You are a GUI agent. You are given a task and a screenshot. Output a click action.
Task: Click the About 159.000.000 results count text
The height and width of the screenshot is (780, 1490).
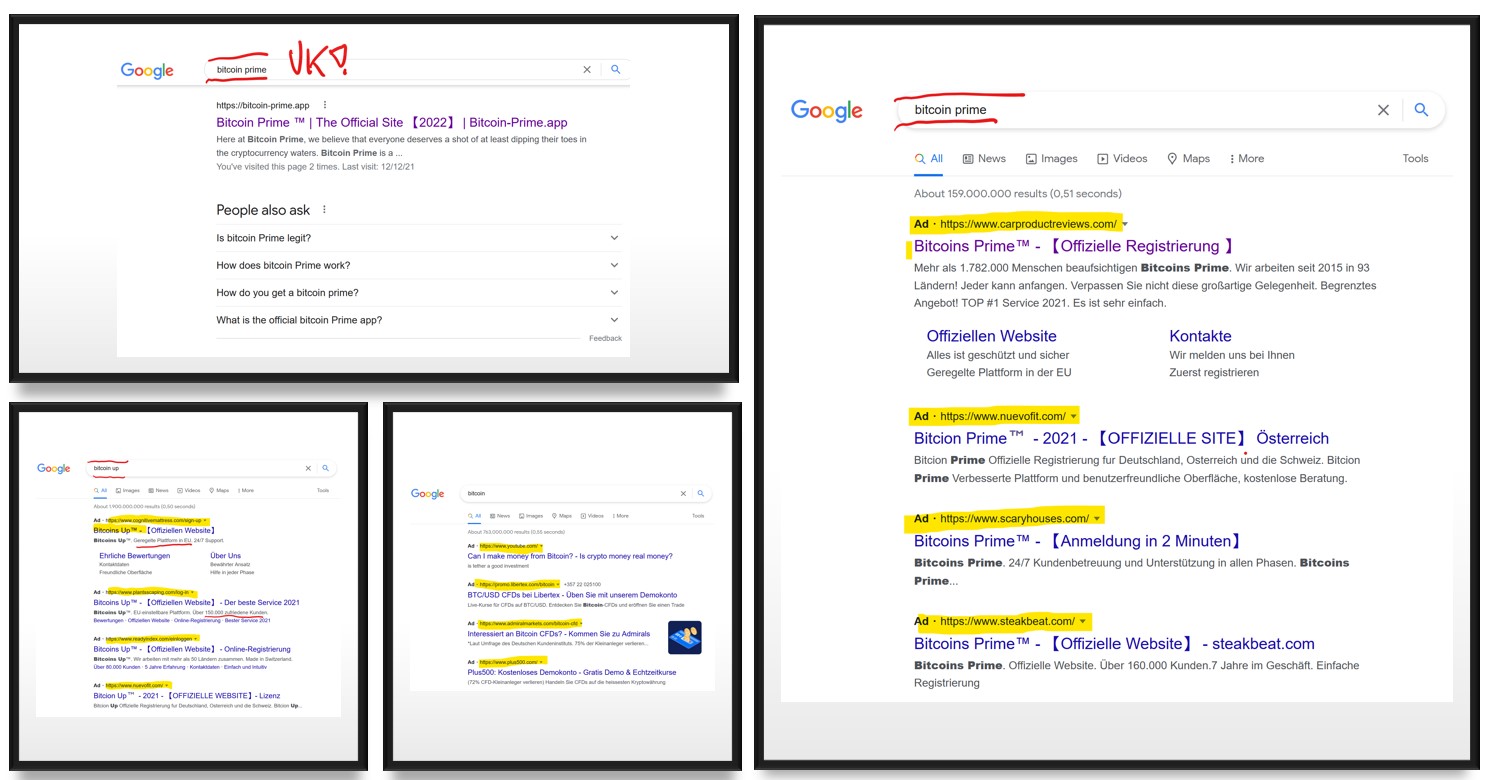[x=1018, y=193]
